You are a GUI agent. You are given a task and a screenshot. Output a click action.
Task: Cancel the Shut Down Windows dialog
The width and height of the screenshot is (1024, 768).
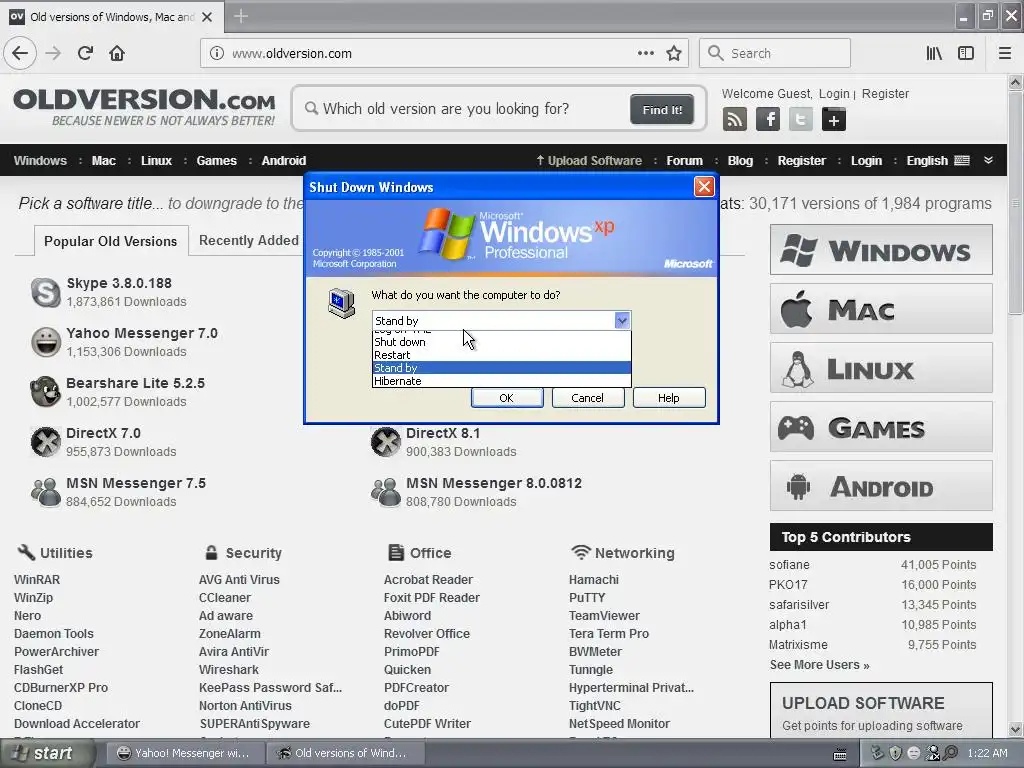click(588, 398)
